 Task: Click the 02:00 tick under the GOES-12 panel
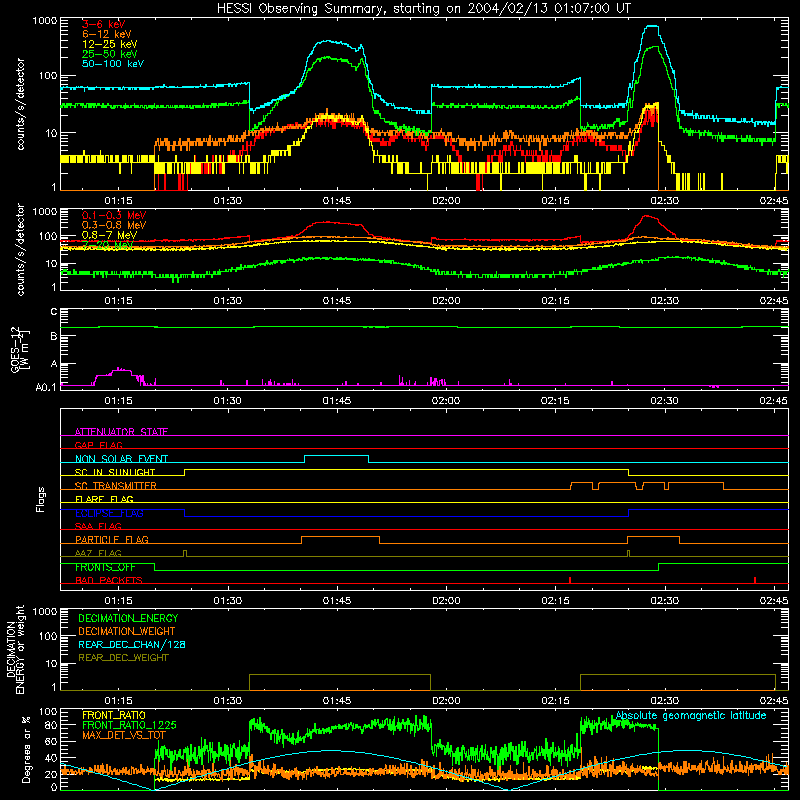coord(446,401)
